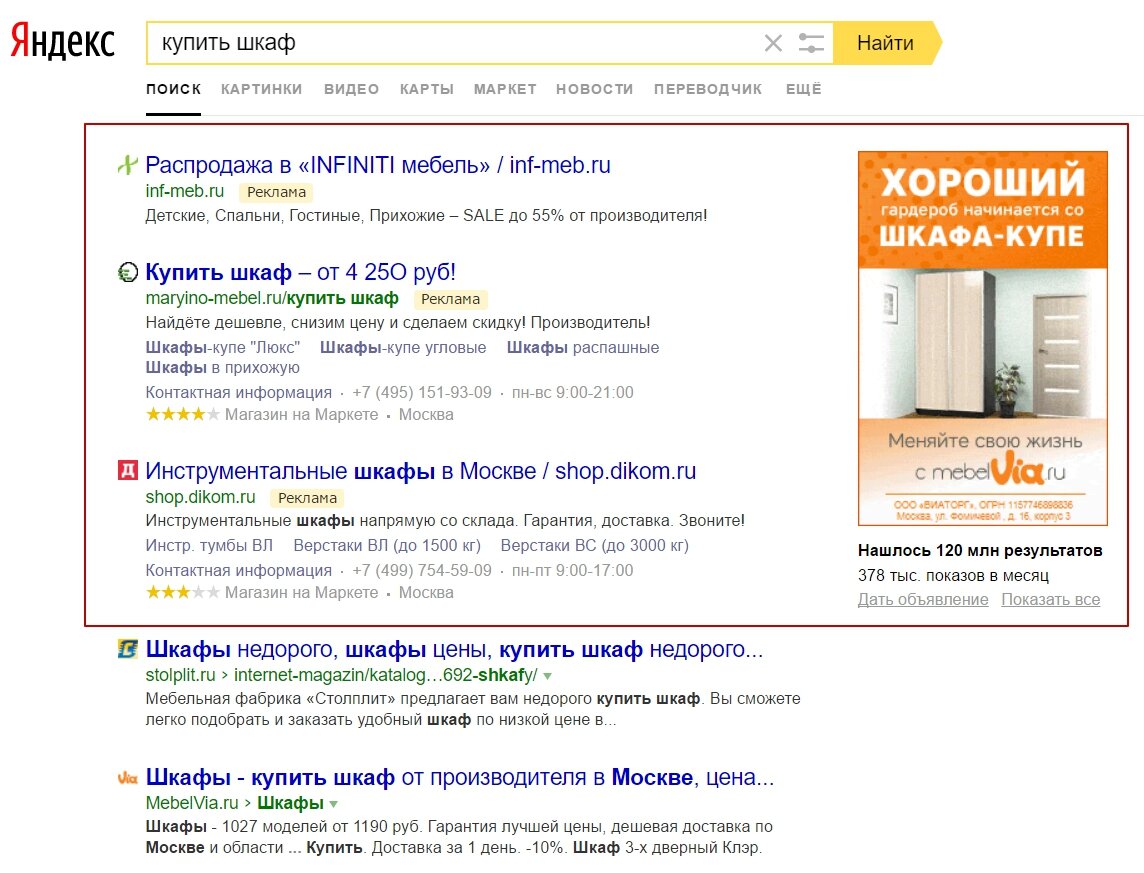Expand the stolplit.ru URL dropdown arrow
Viewport: 1144px width, 873px height.
[547, 676]
